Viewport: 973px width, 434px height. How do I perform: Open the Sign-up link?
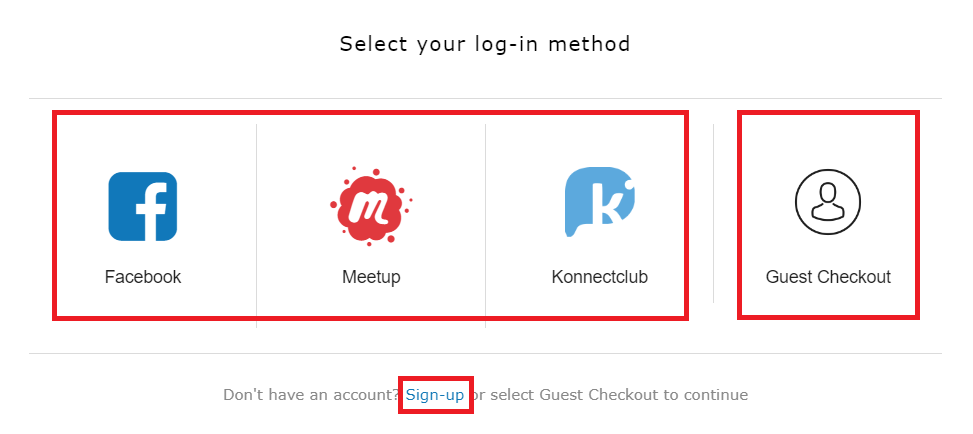point(435,395)
